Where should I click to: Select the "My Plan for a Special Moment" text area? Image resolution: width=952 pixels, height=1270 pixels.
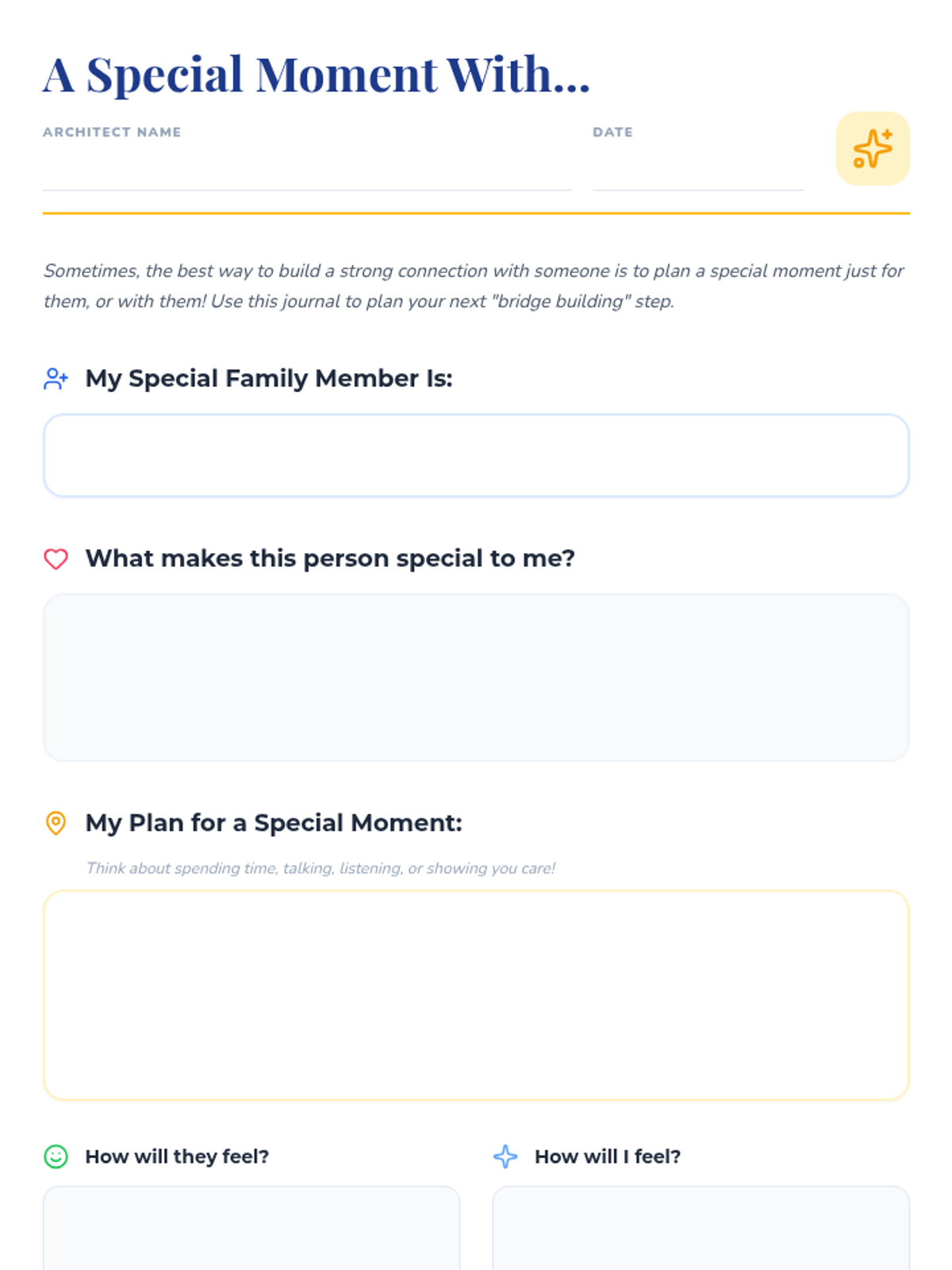[x=476, y=995]
